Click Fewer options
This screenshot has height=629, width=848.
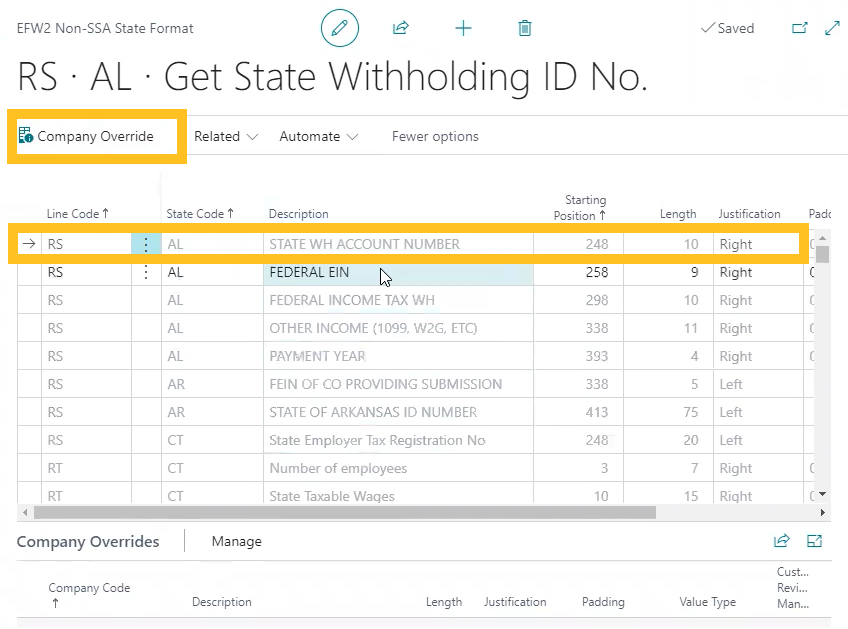(435, 136)
